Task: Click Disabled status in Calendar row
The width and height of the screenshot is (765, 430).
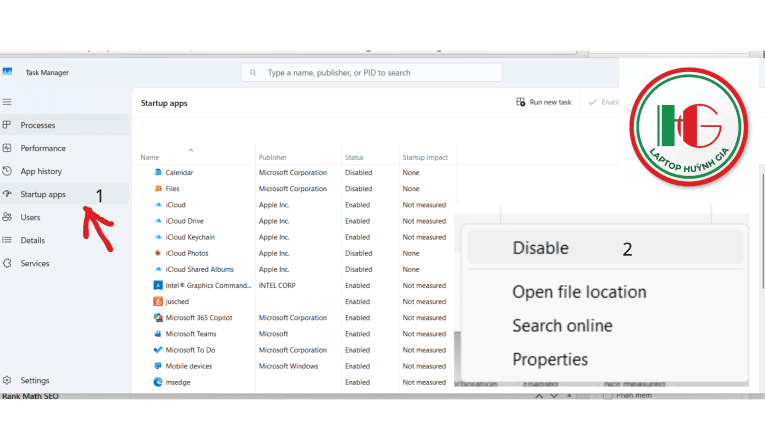Action: coord(359,172)
